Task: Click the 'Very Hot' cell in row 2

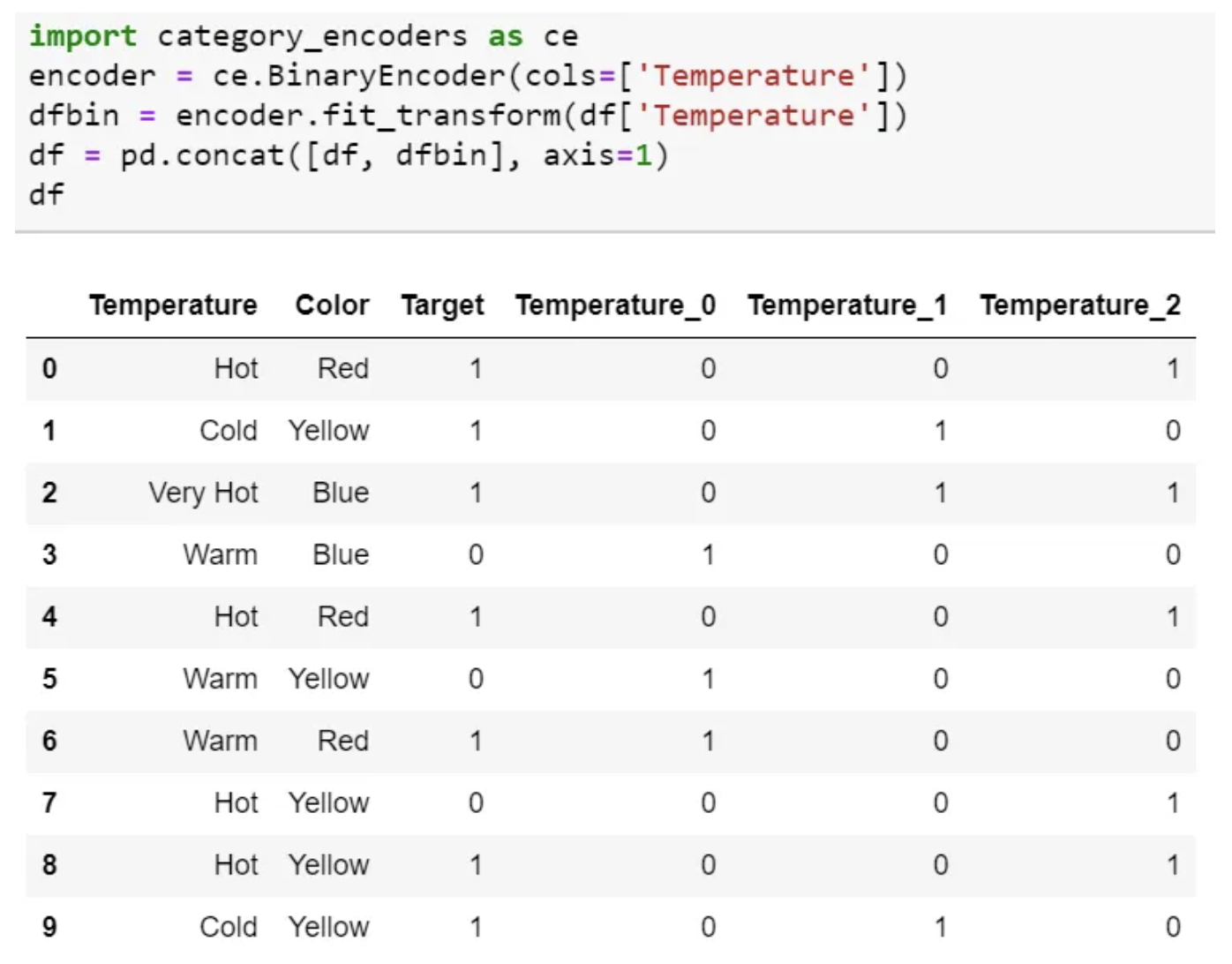Action: coord(203,493)
